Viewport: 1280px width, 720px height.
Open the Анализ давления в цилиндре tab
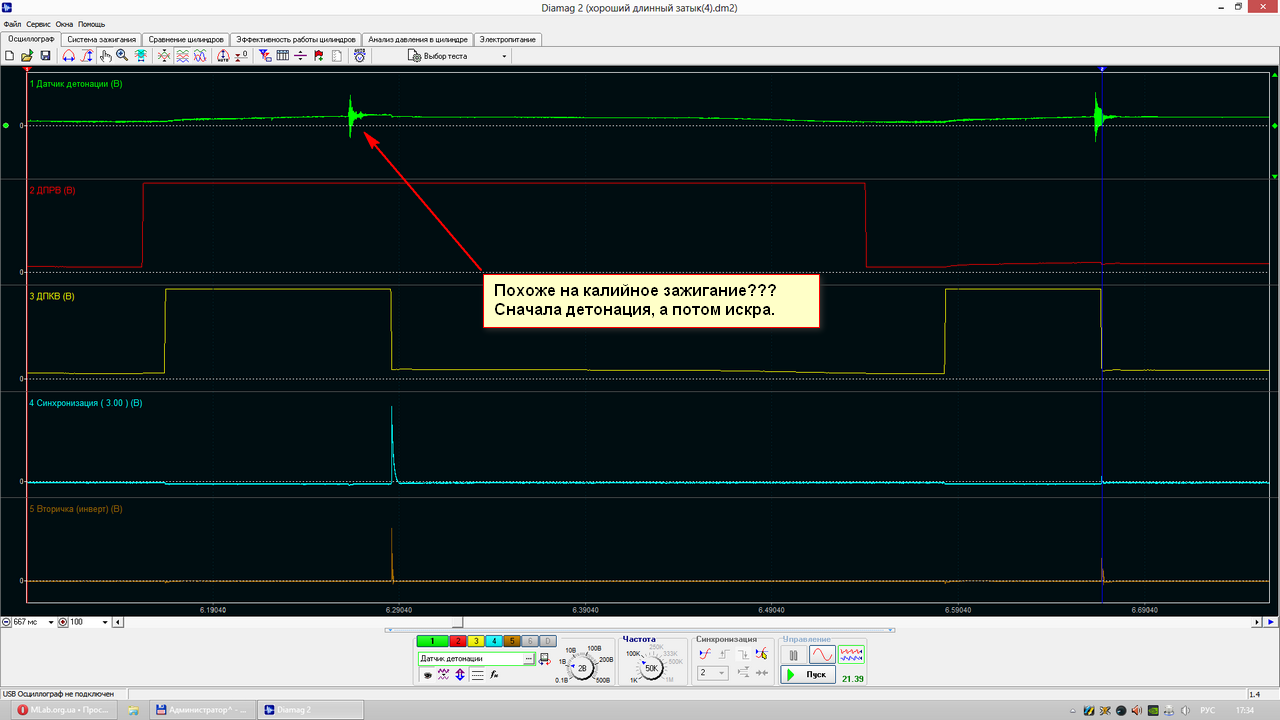[x=417, y=39]
